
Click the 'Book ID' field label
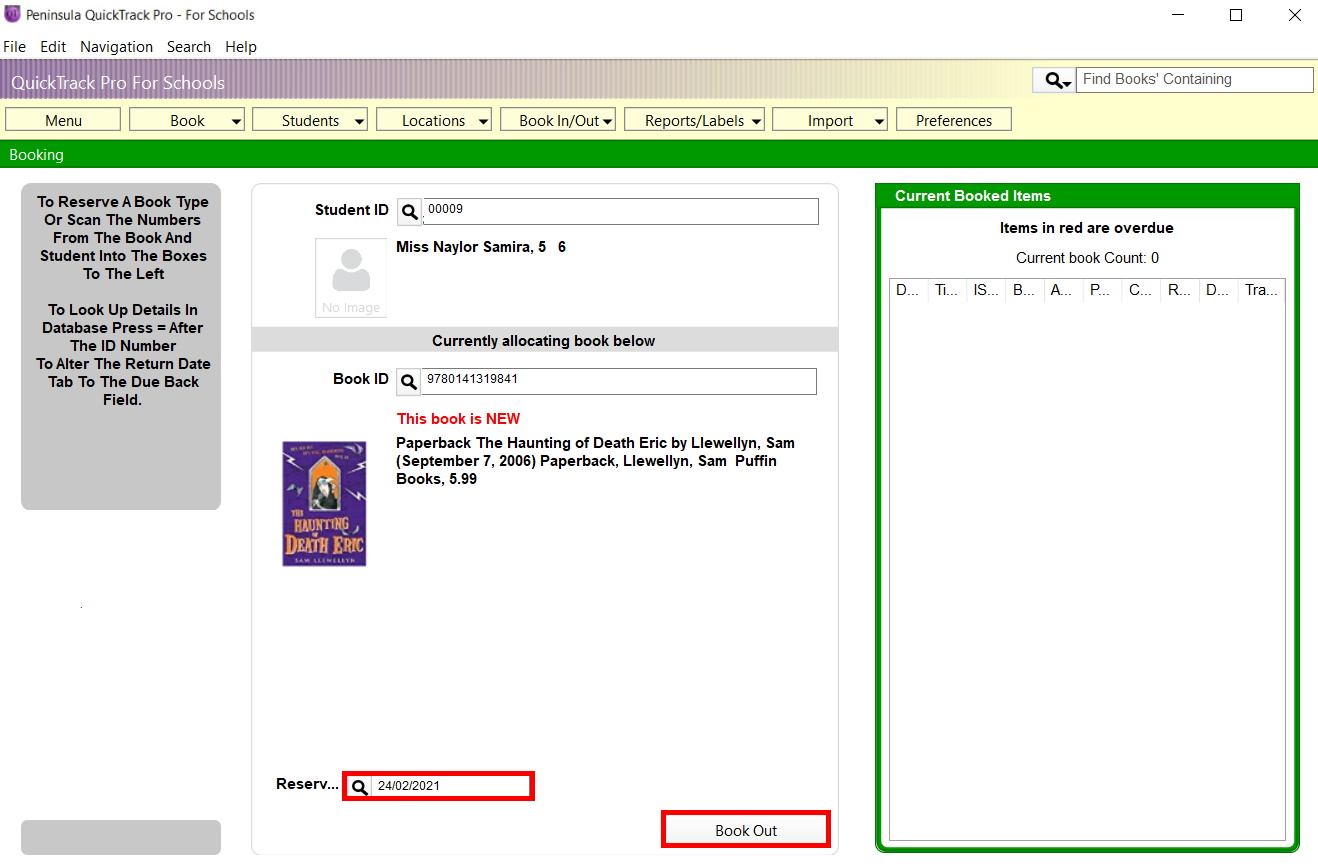[361, 380]
